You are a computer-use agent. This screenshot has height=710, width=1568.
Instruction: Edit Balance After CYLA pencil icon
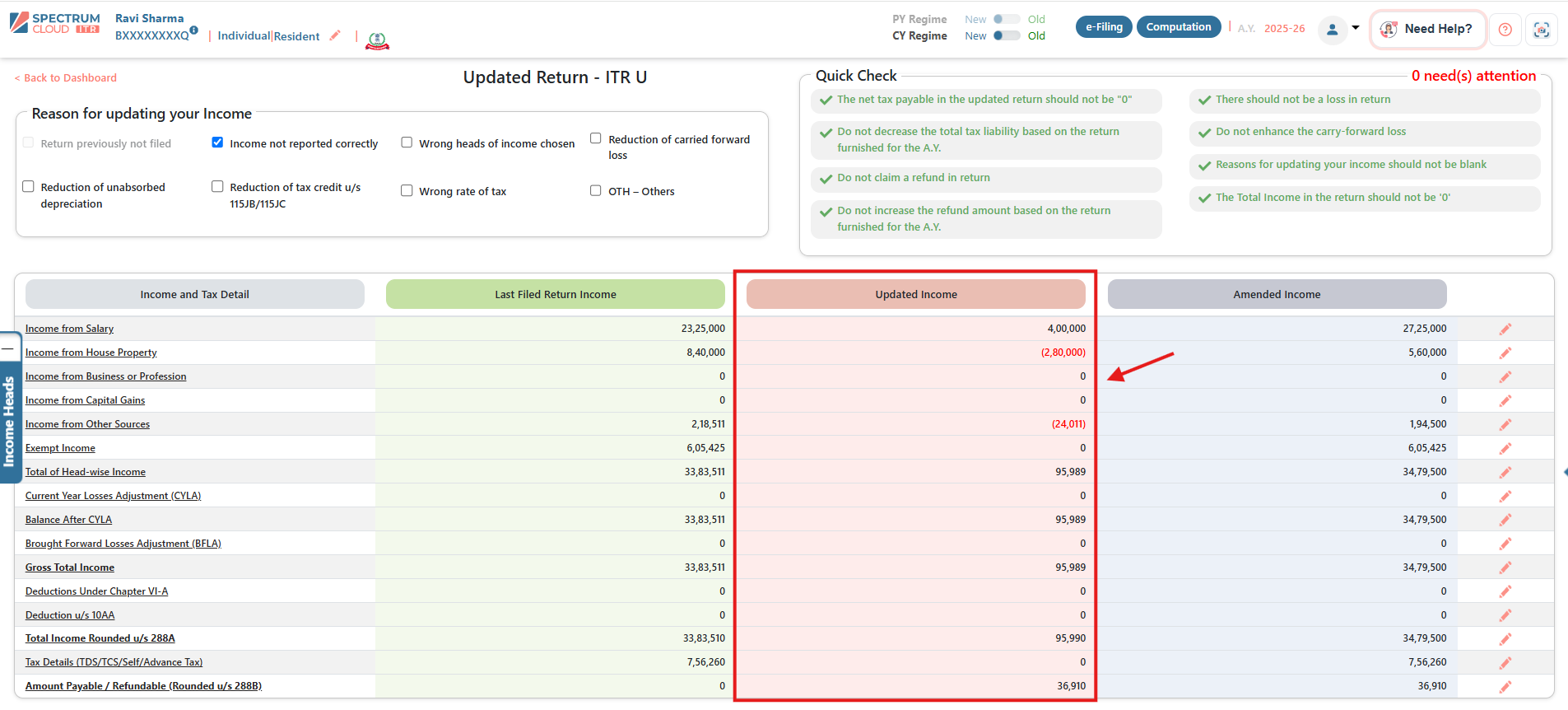tap(1505, 520)
